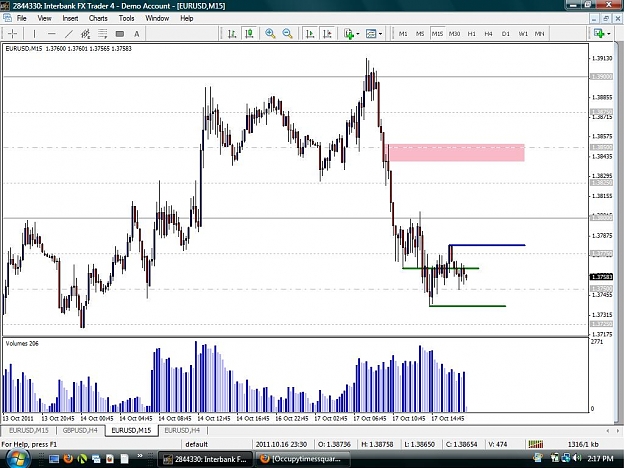Viewport: 625px width, 468px height.
Task: Switch timeframe to H4
Action: [489, 34]
